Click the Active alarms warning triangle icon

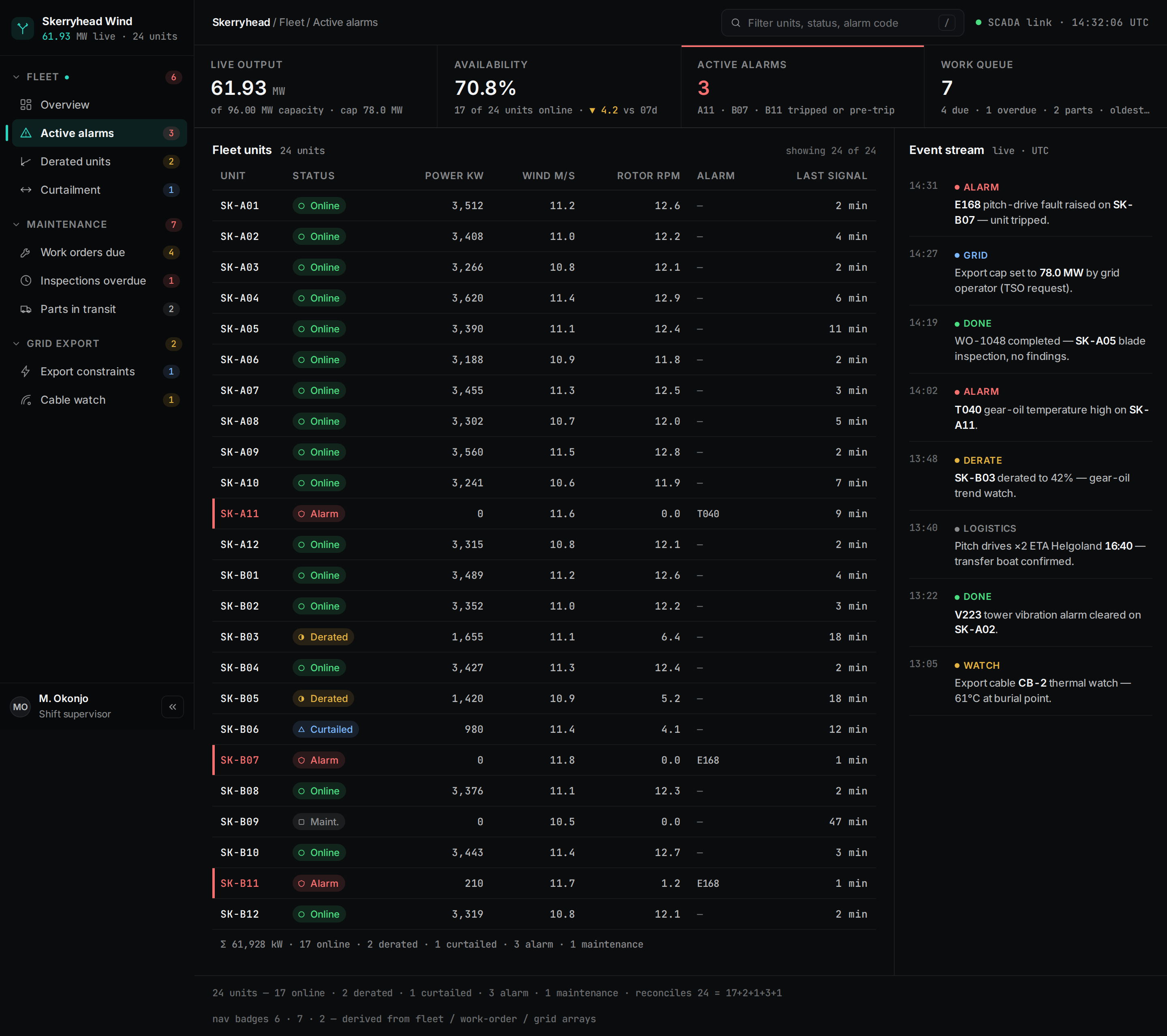[x=26, y=133]
